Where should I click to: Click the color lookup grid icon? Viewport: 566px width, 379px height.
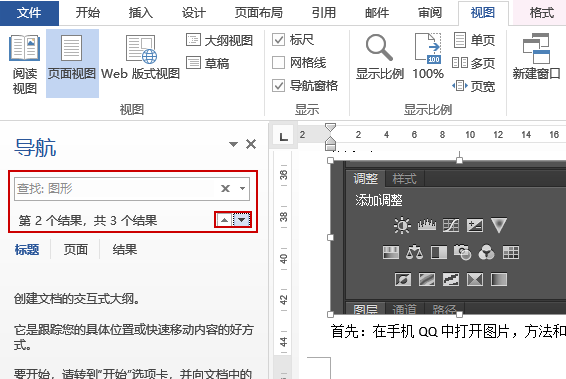pyautogui.click(x=511, y=252)
